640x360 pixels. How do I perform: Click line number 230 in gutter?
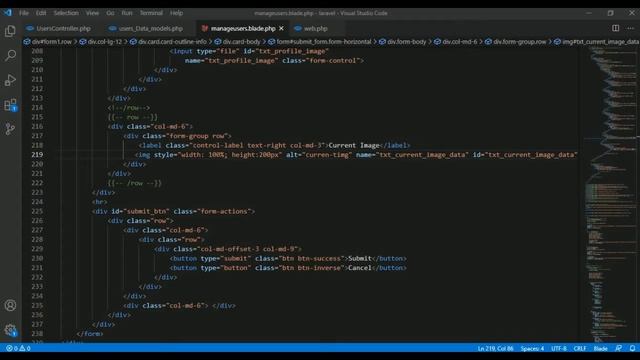pyautogui.click(x=37, y=258)
